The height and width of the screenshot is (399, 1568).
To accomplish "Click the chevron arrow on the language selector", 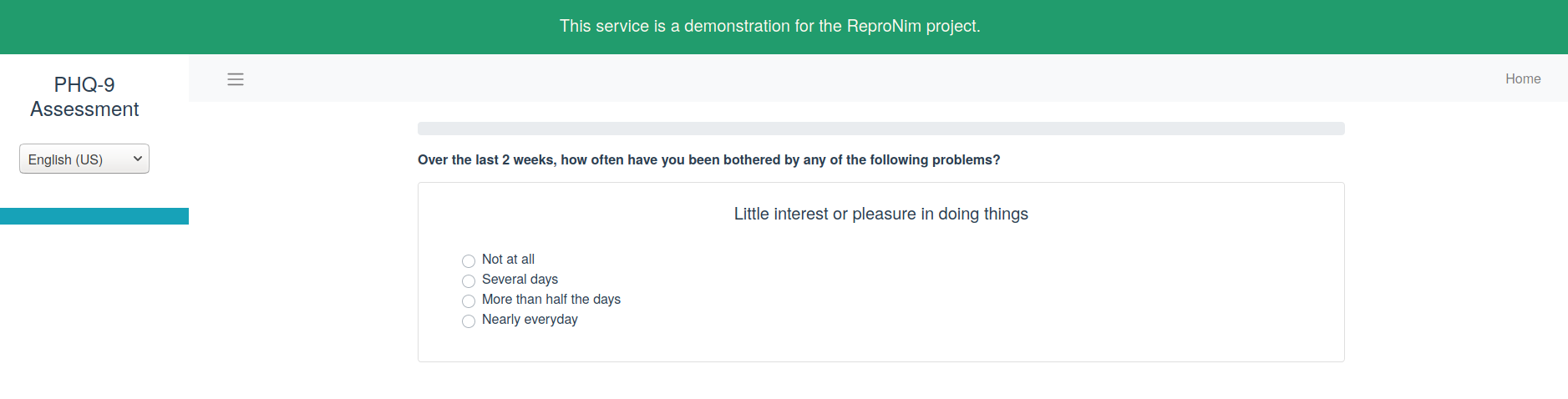I will 138,159.
